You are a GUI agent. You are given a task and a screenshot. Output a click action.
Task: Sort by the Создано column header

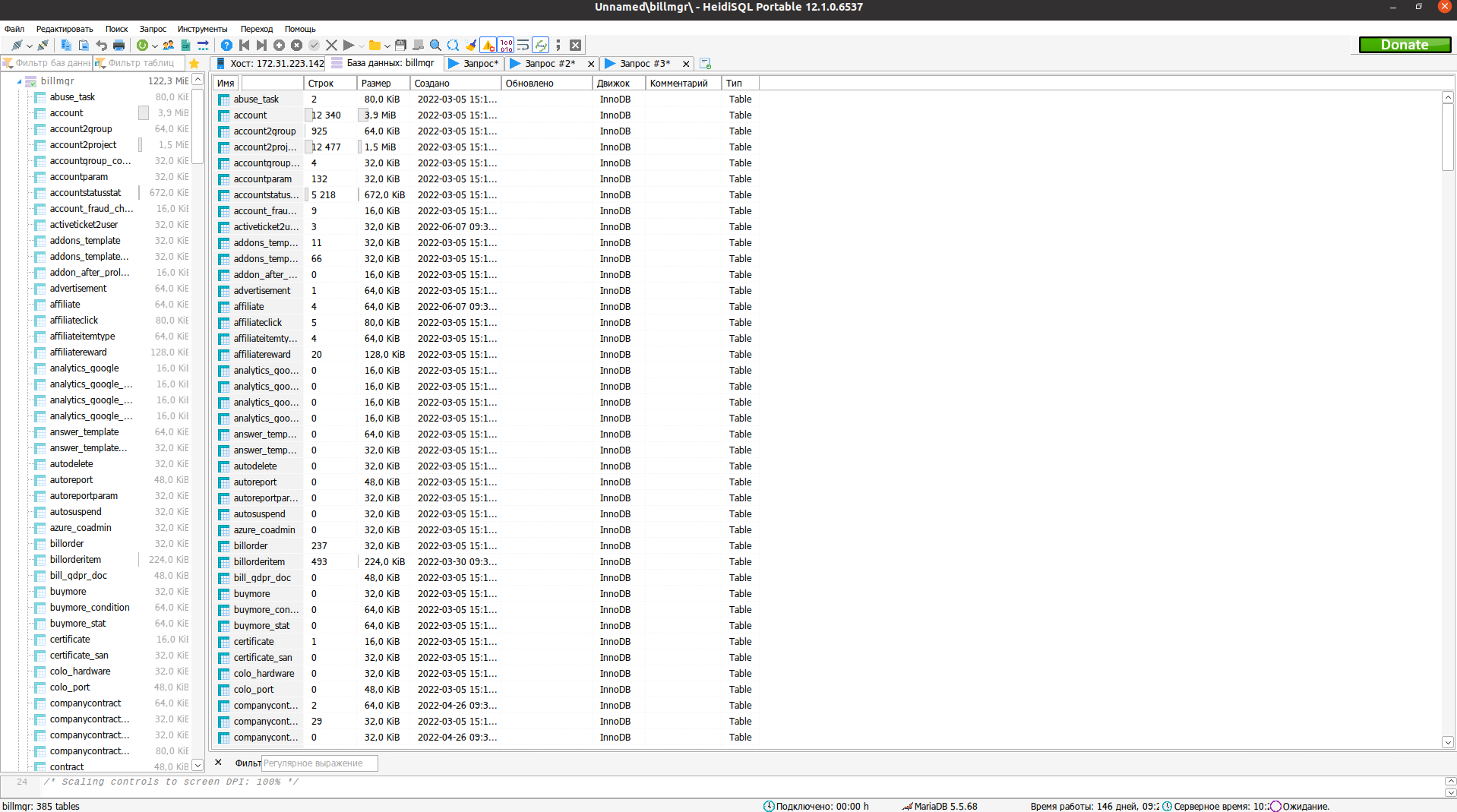(x=456, y=84)
